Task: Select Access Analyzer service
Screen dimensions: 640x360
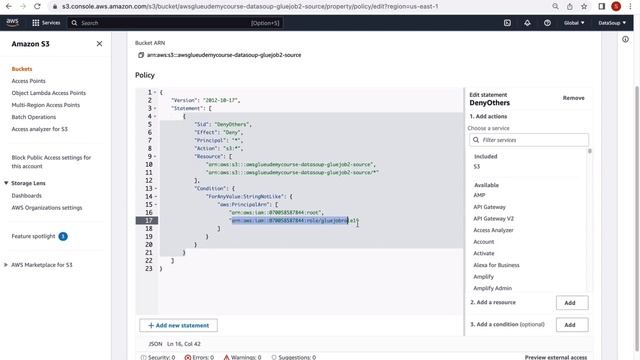Action: pyautogui.click(x=493, y=230)
